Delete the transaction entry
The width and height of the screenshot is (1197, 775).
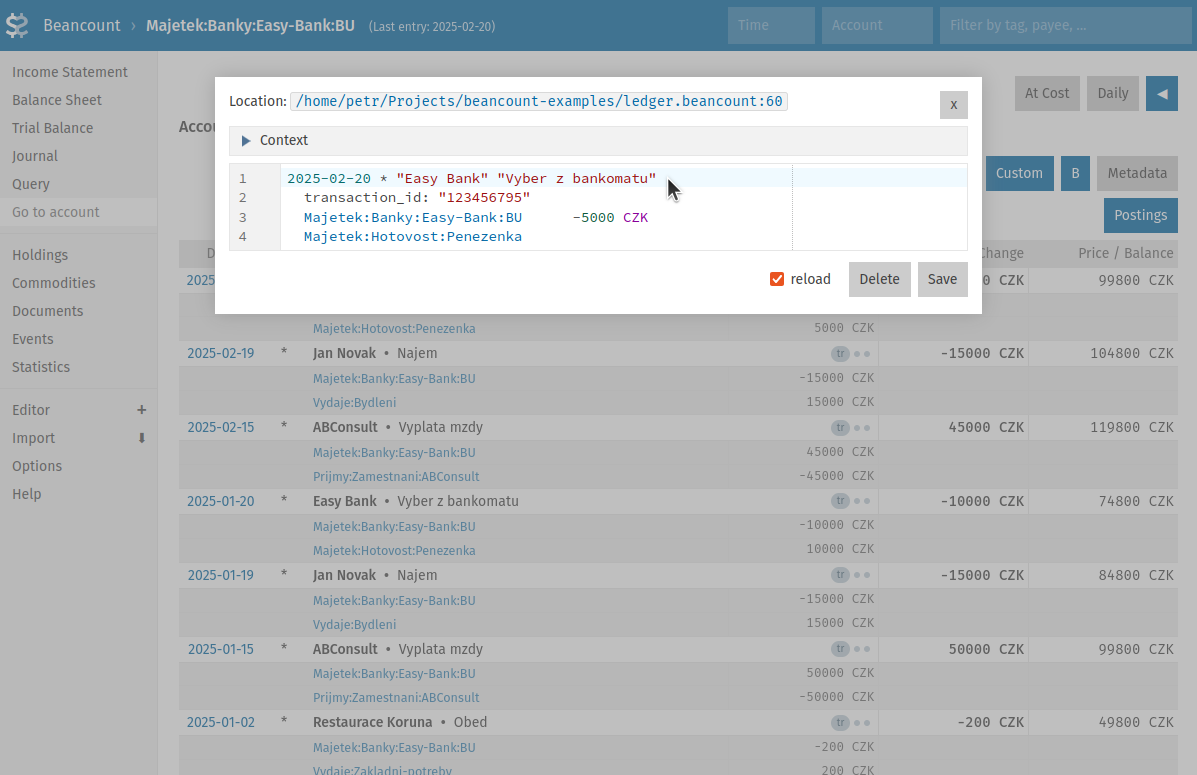click(x=879, y=280)
